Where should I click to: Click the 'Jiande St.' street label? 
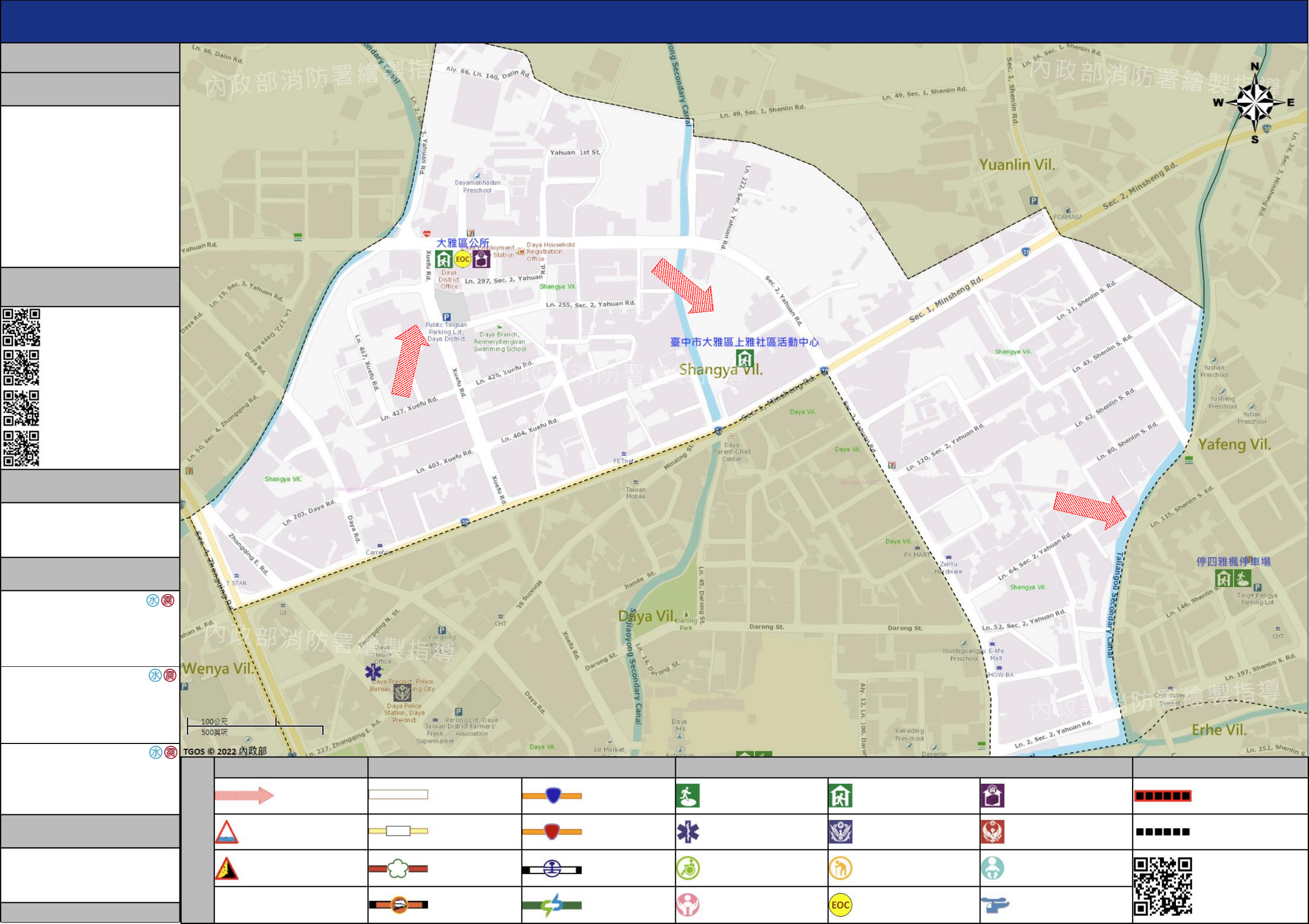639,580
